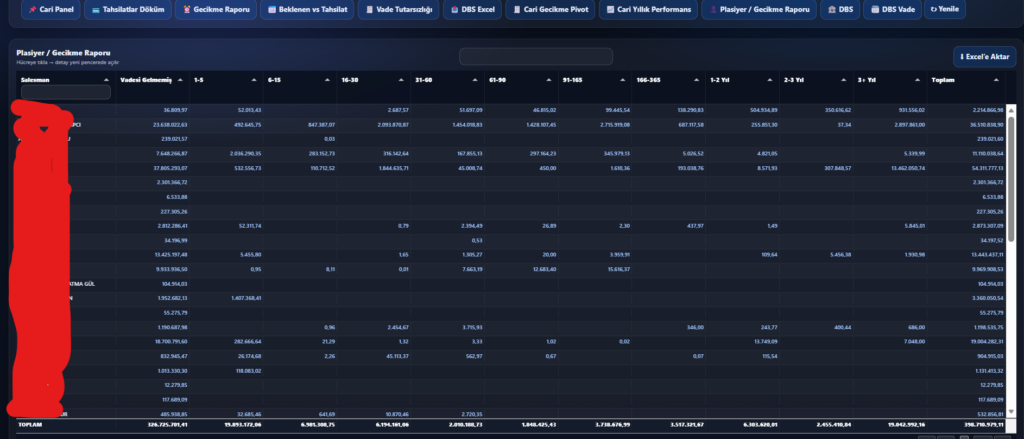Click the page icon on Cari Gecikme Pivot
This screenshot has height=439, width=1024.
(517, 10)
